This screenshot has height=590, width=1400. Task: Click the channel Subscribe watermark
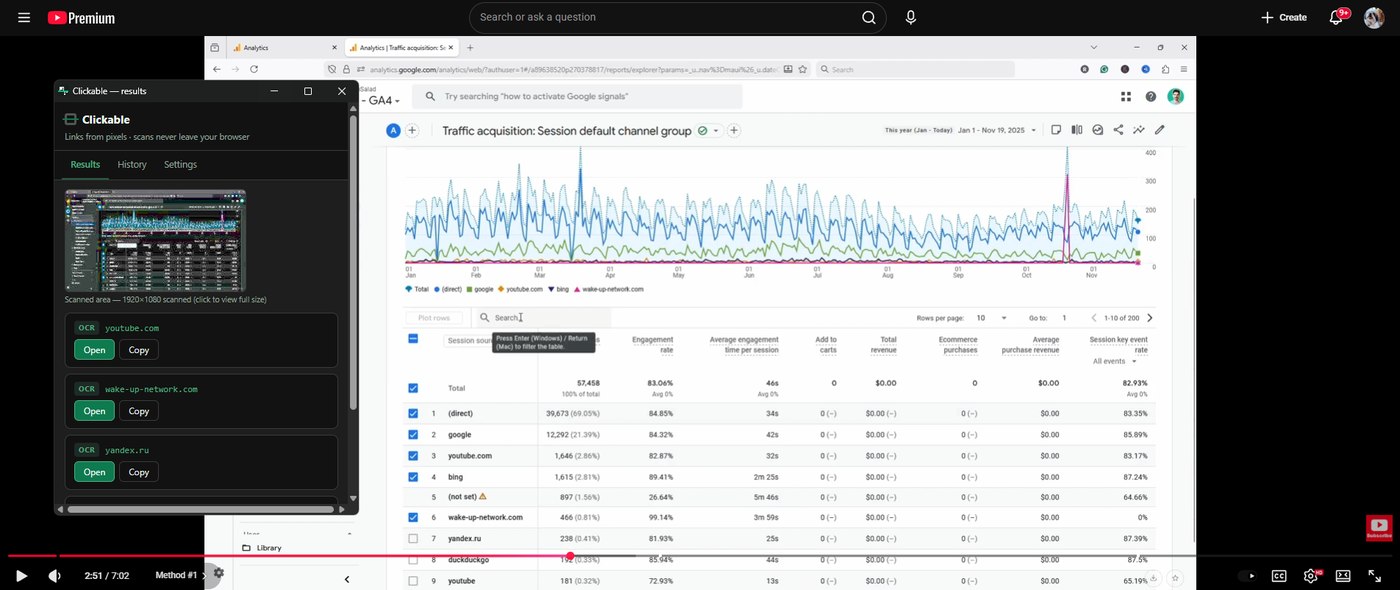1379,528
